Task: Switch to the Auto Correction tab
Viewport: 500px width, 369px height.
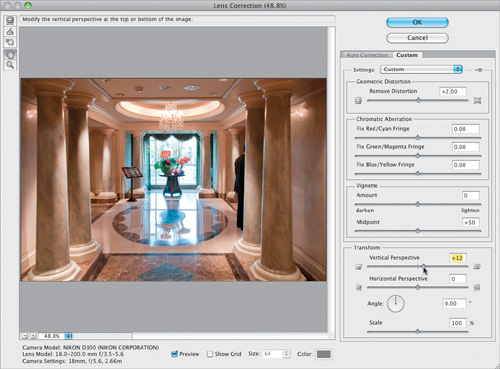Action: 367,55
